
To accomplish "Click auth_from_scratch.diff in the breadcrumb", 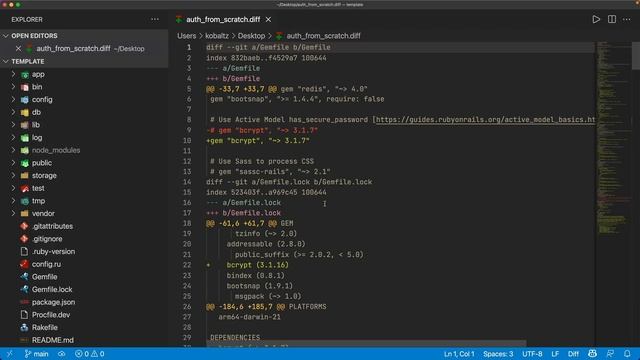I will click(323, 36).
